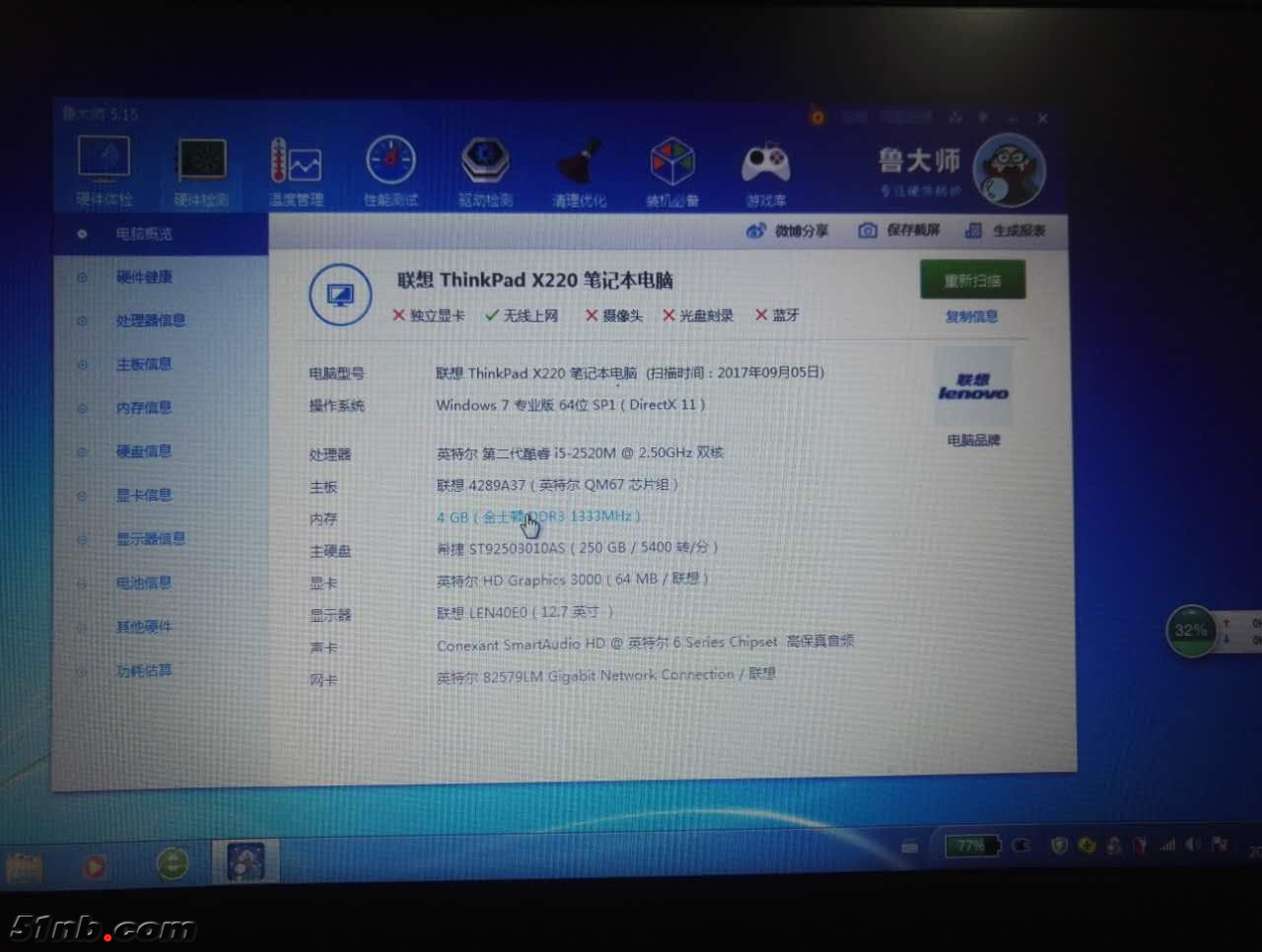The height and width of the screenshot is (952, 1262).
Task: Click the OS value Windows 7 专业版 64位
Action: 571,405
